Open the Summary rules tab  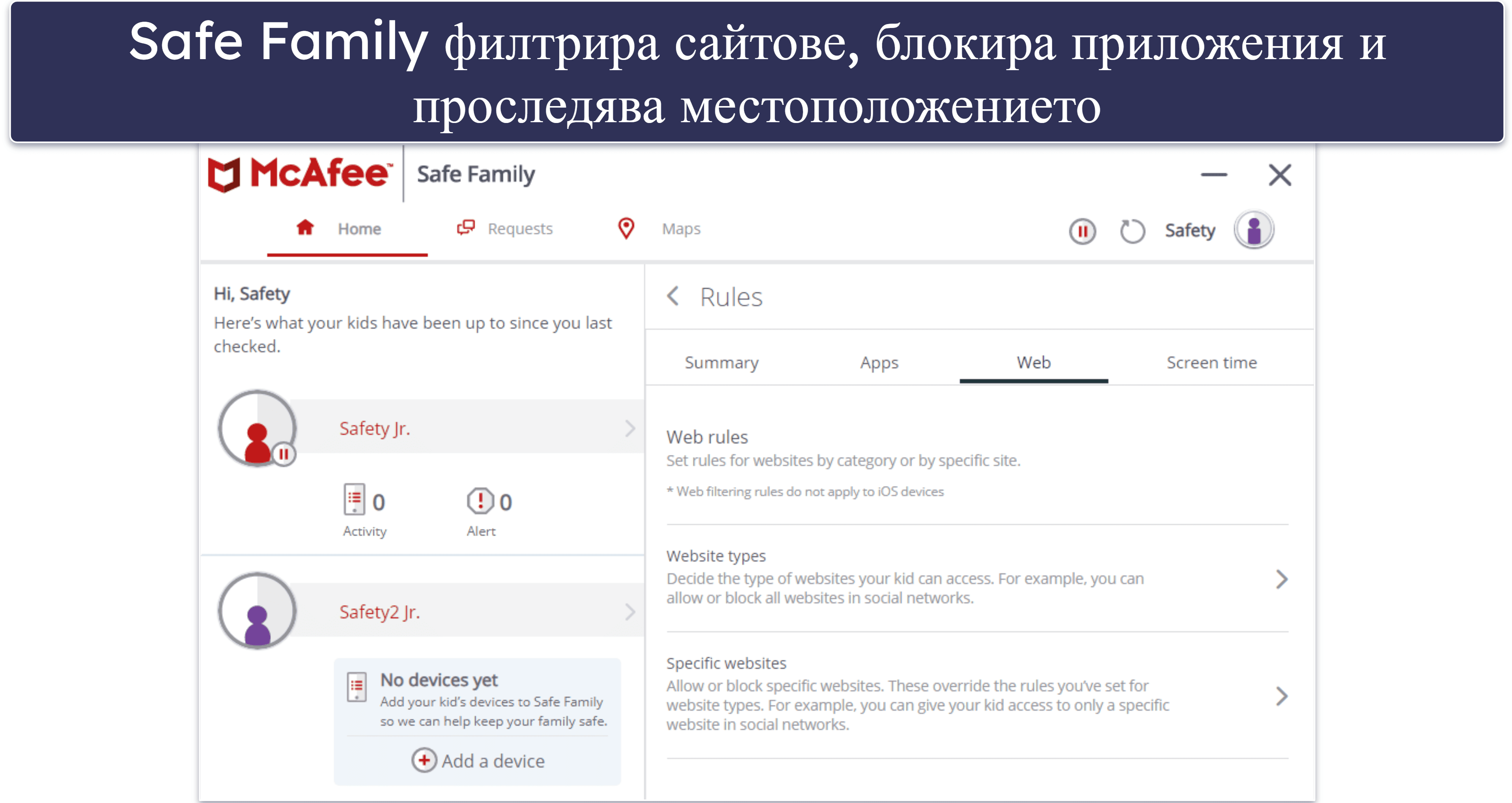tap(721, 363)
